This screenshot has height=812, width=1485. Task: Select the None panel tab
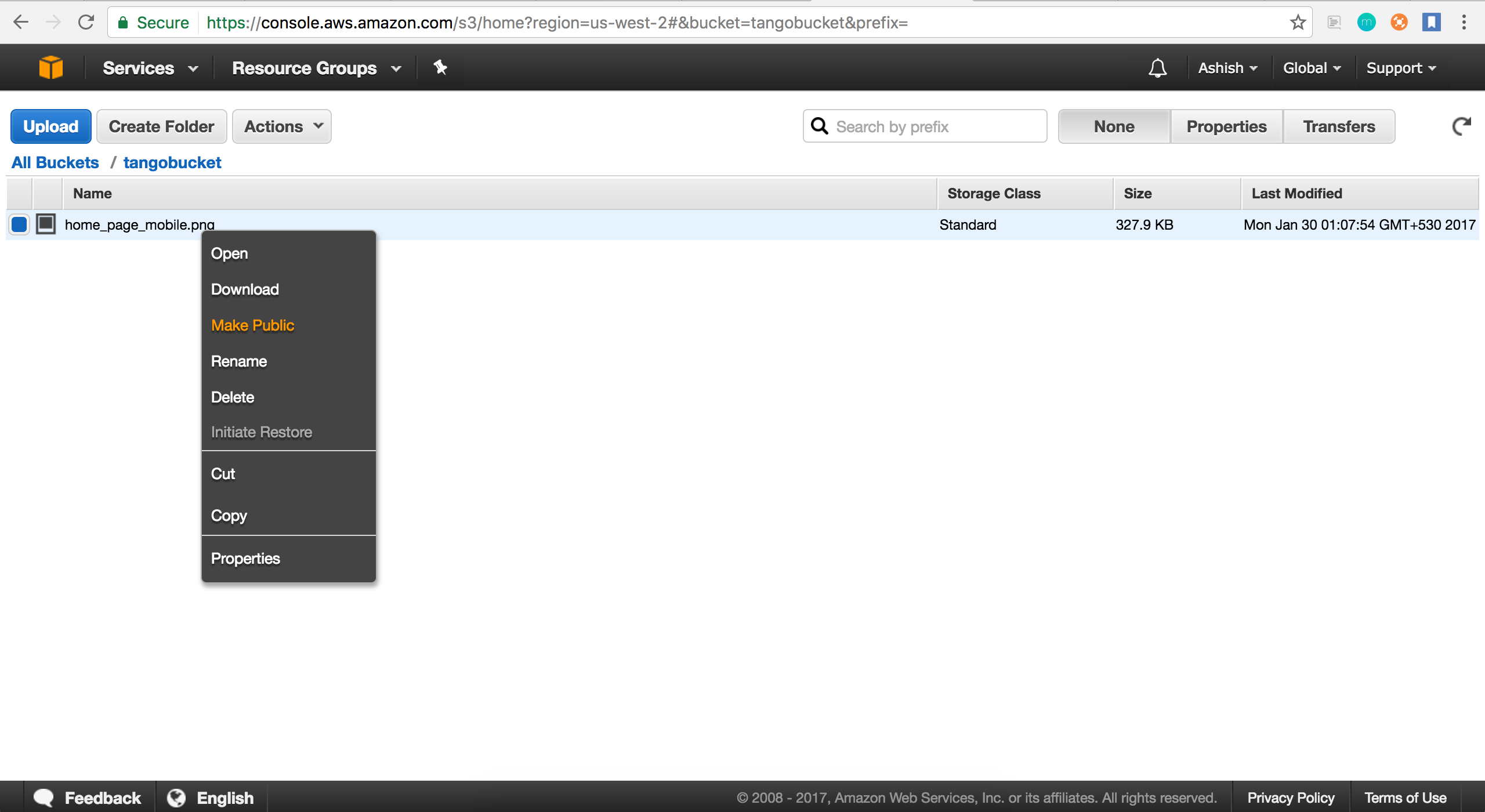tap(1114, 126)
